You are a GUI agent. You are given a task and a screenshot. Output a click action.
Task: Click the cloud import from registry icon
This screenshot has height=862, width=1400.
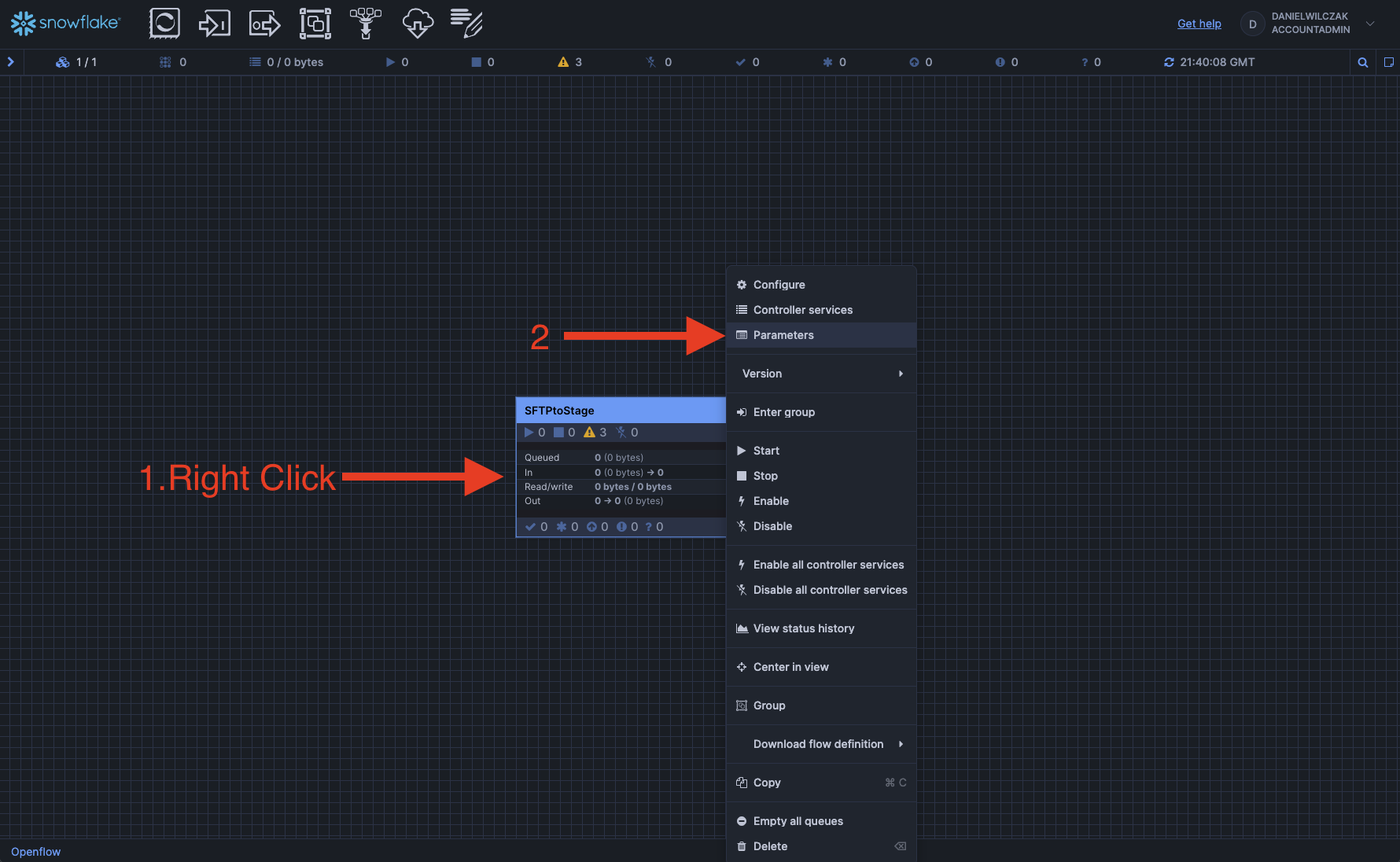tap(418, 24)
